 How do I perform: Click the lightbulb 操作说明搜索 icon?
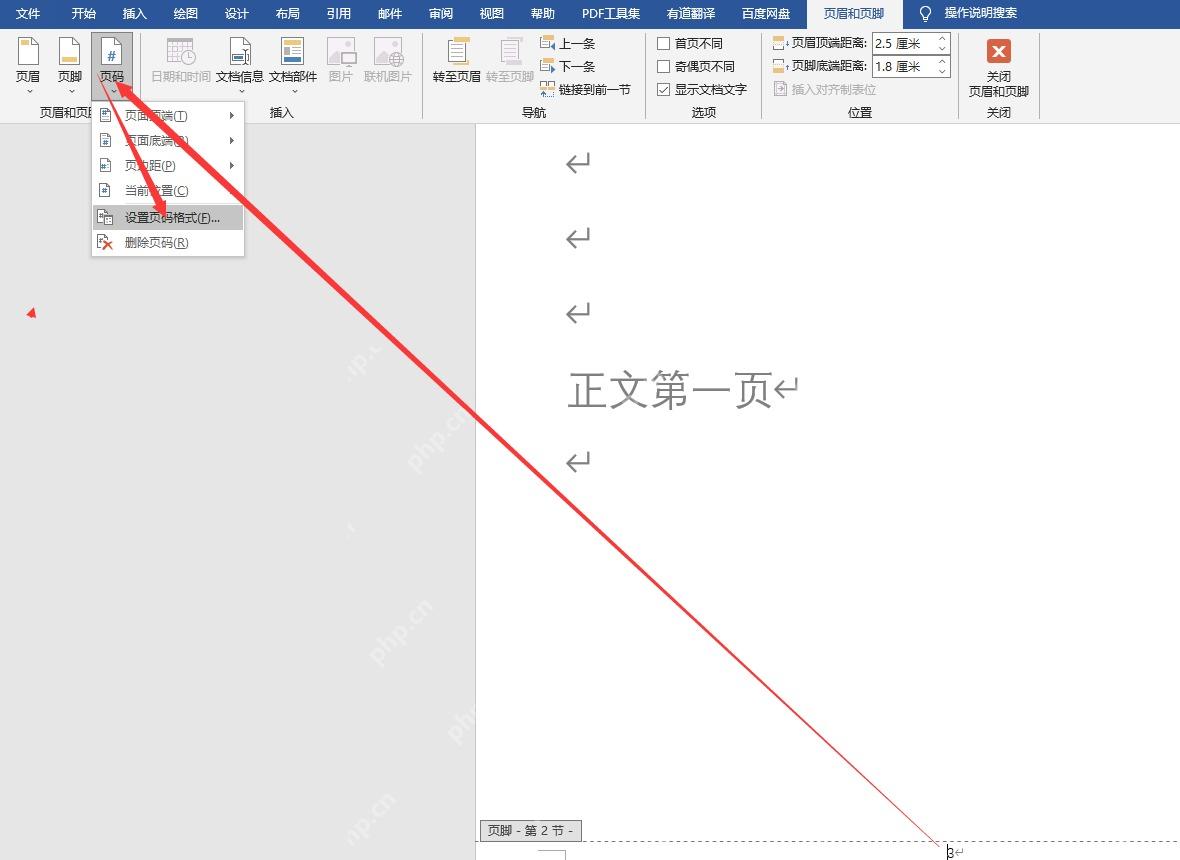click(926, 14)
